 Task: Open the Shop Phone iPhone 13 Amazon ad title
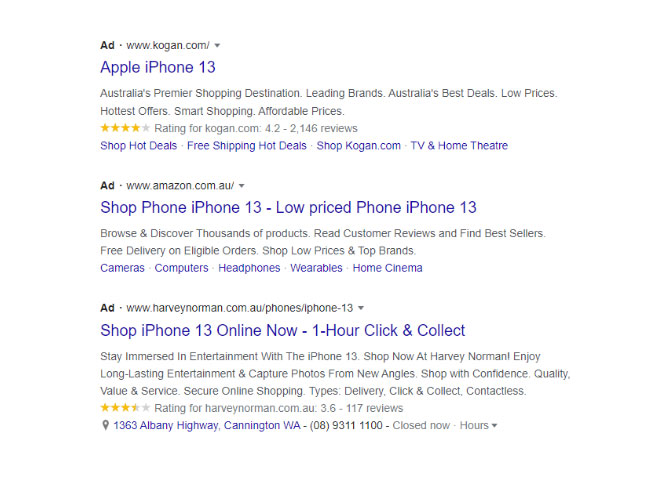click(288, 208)
